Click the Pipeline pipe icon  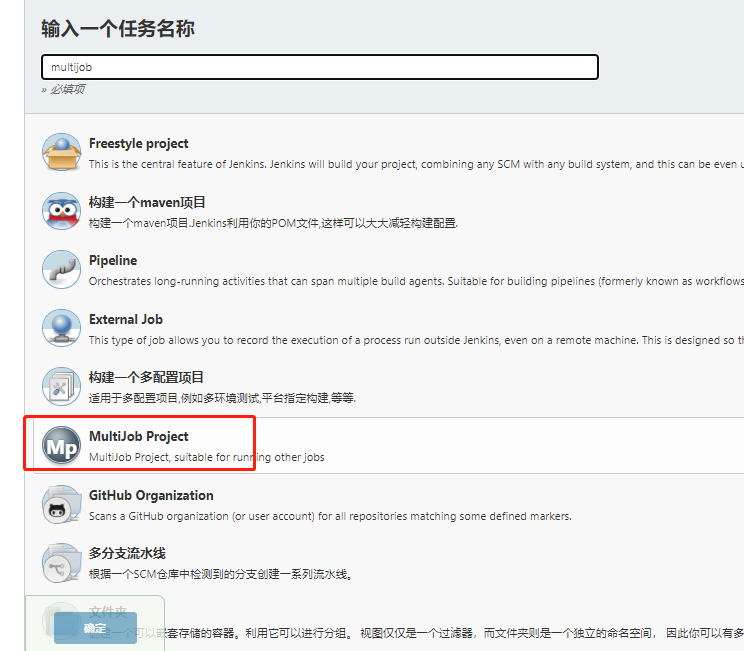coord(61,270)
